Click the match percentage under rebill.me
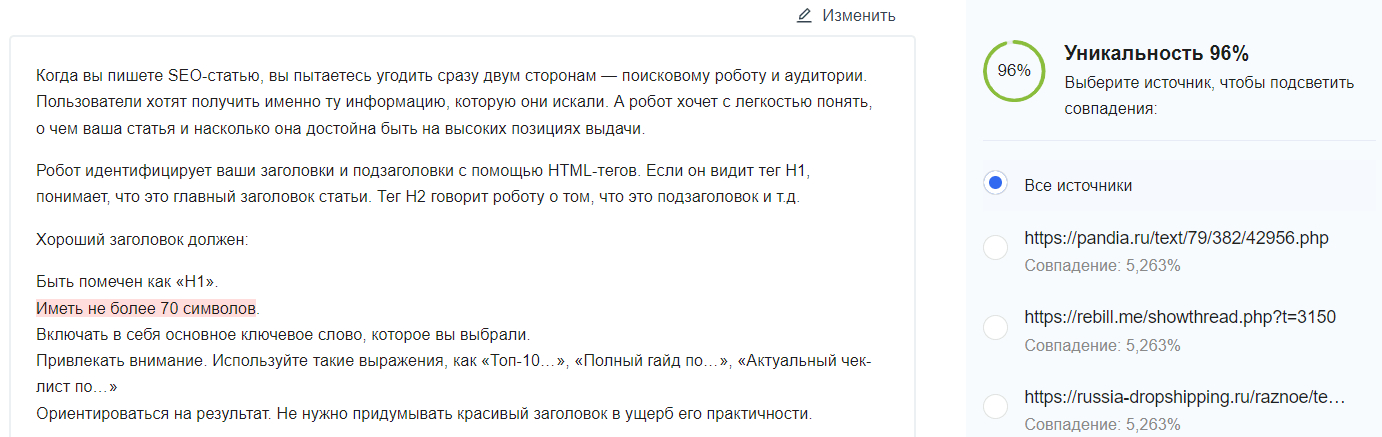This screenshot has height=437, width=1382. 1102,345
